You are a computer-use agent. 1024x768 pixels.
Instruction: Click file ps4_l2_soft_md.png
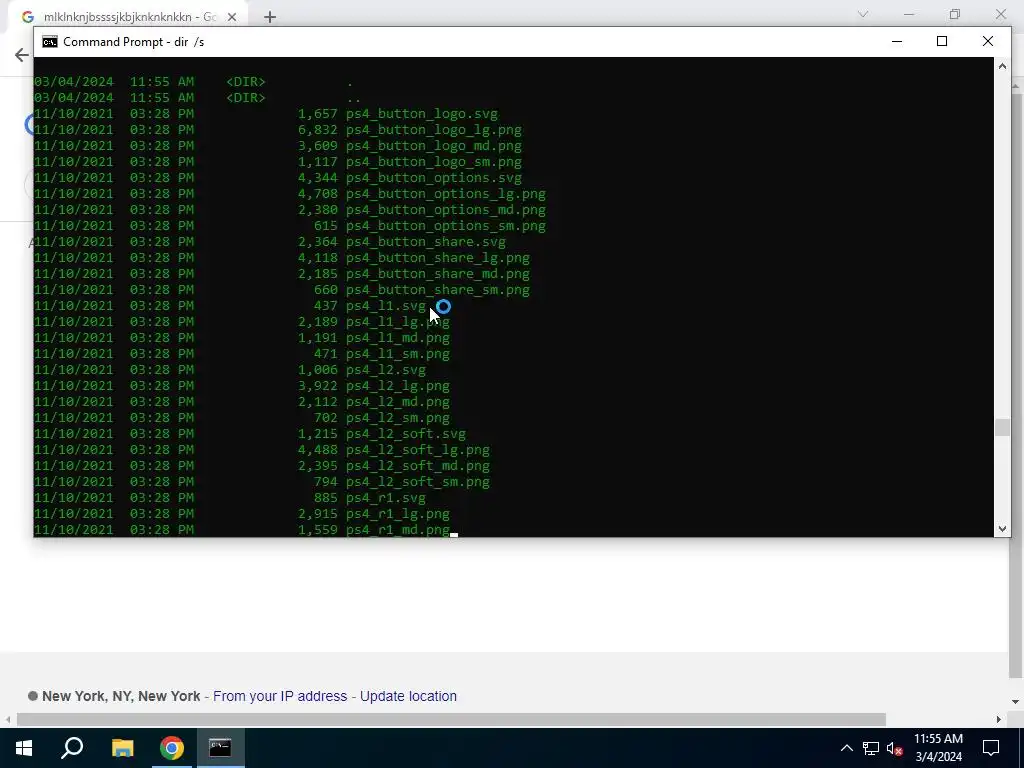pos(418,466)
